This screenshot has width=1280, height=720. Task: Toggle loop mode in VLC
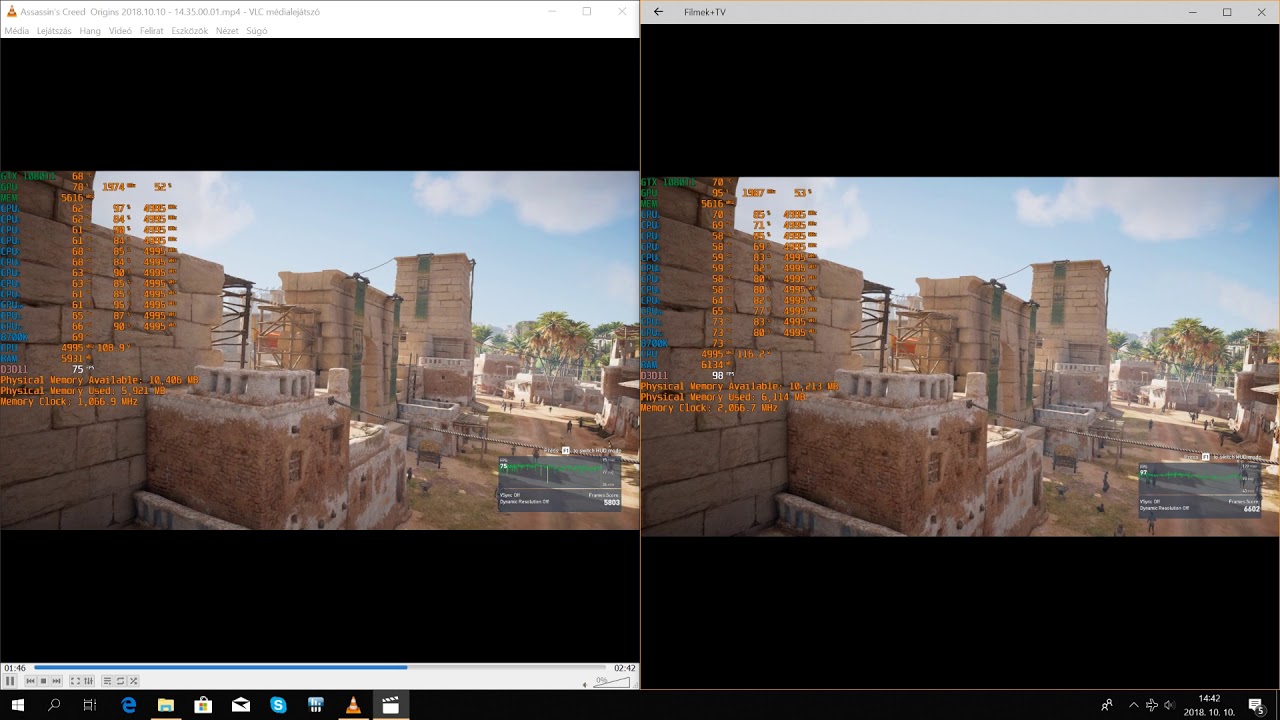tap(120, 681)
